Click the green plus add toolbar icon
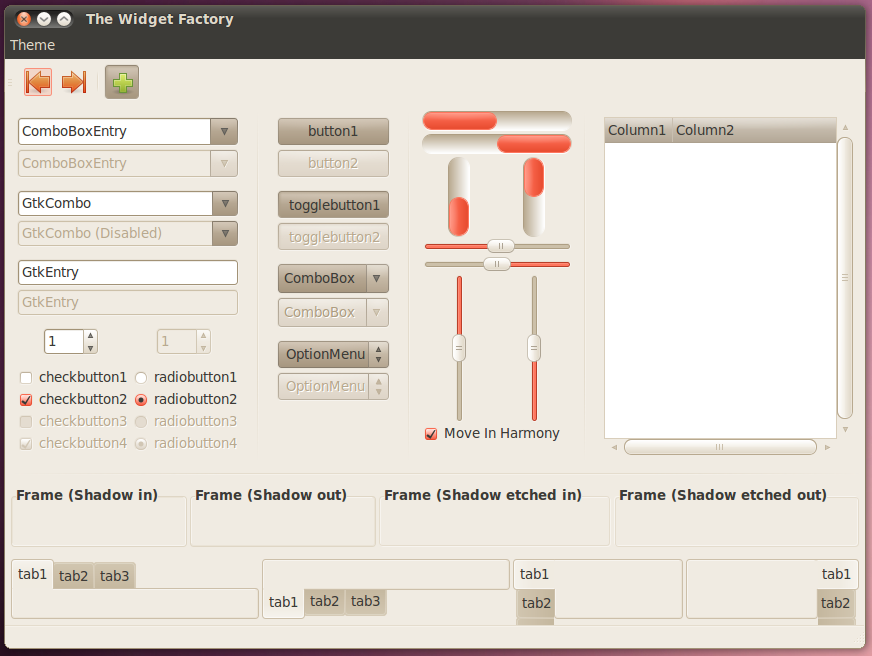The height and width of the screenshot is (656, 872). click(122, 82)
